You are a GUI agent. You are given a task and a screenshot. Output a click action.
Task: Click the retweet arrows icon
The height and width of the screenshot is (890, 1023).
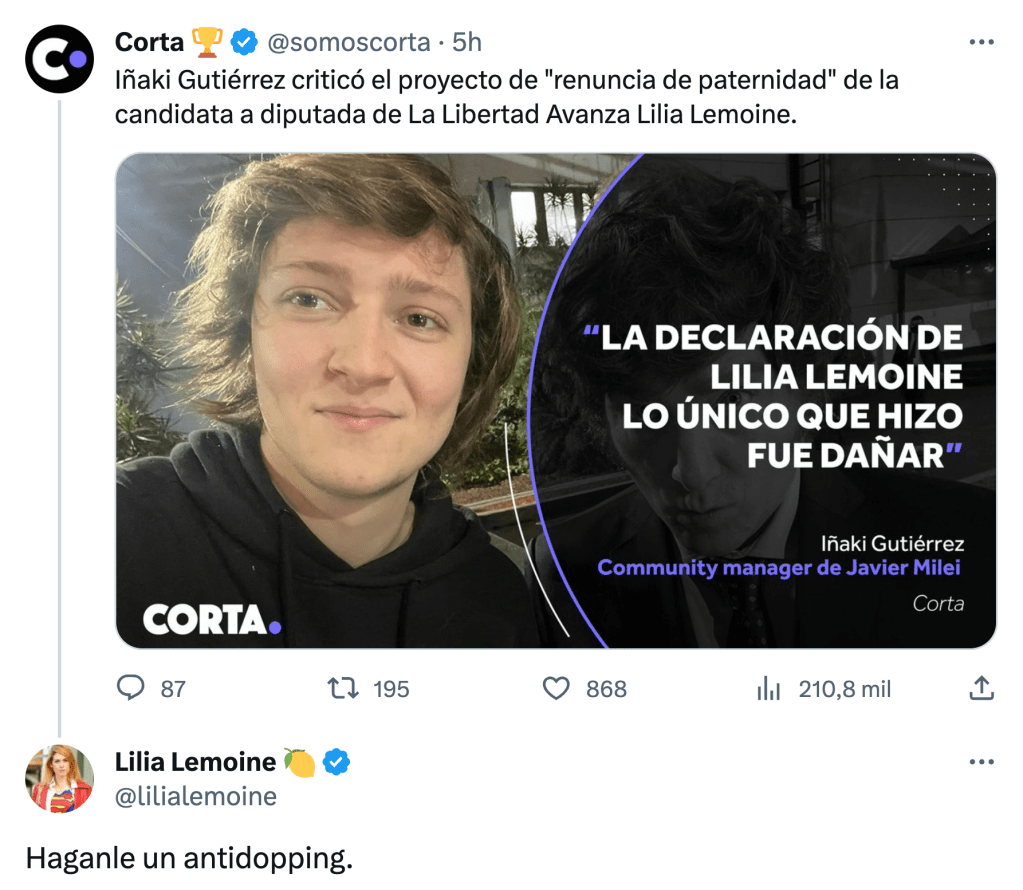[343, 688]
